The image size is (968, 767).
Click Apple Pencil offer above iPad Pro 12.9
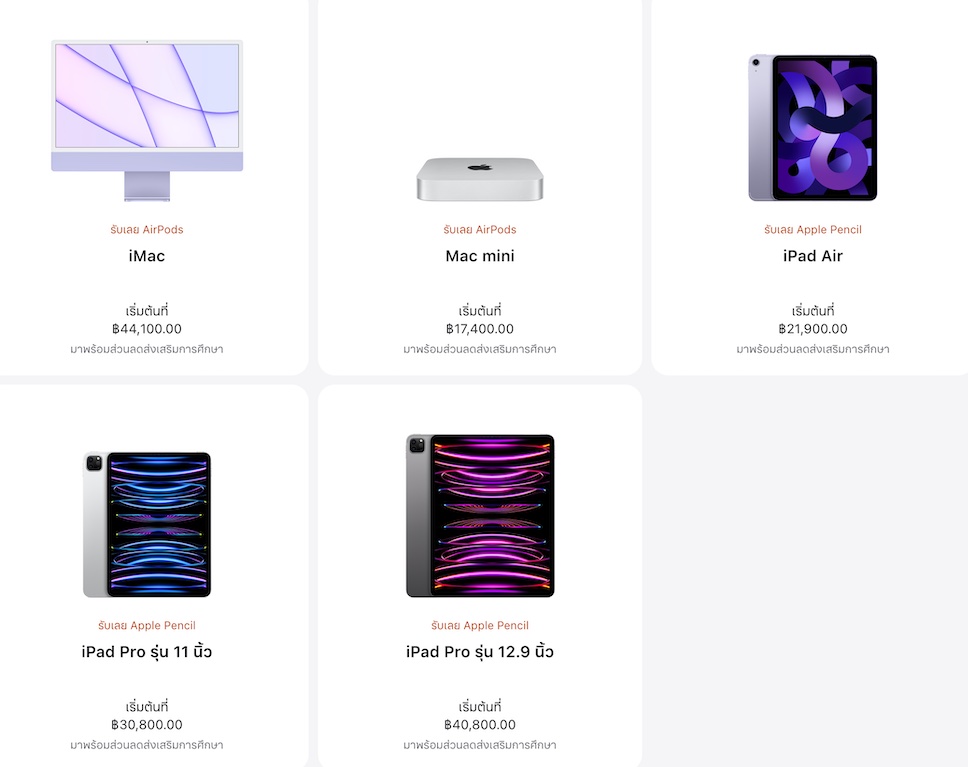point(480,626)
